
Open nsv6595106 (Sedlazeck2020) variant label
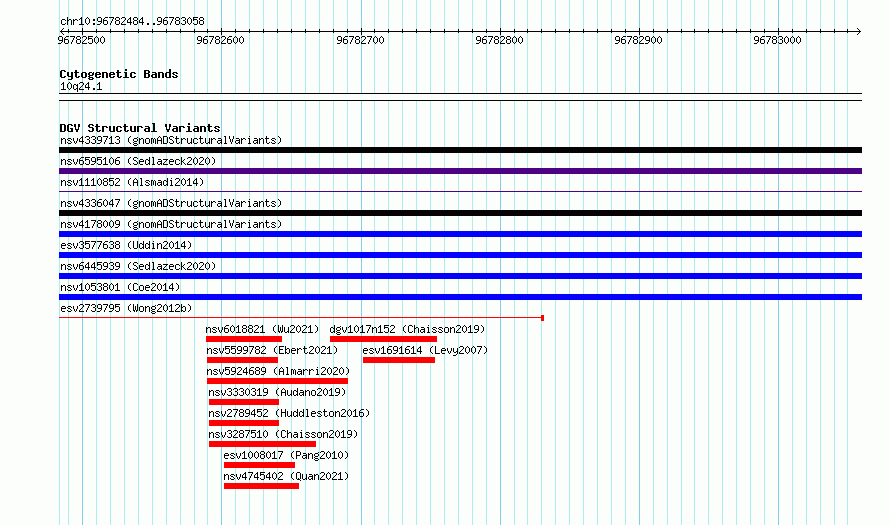[x=138, y=161]
